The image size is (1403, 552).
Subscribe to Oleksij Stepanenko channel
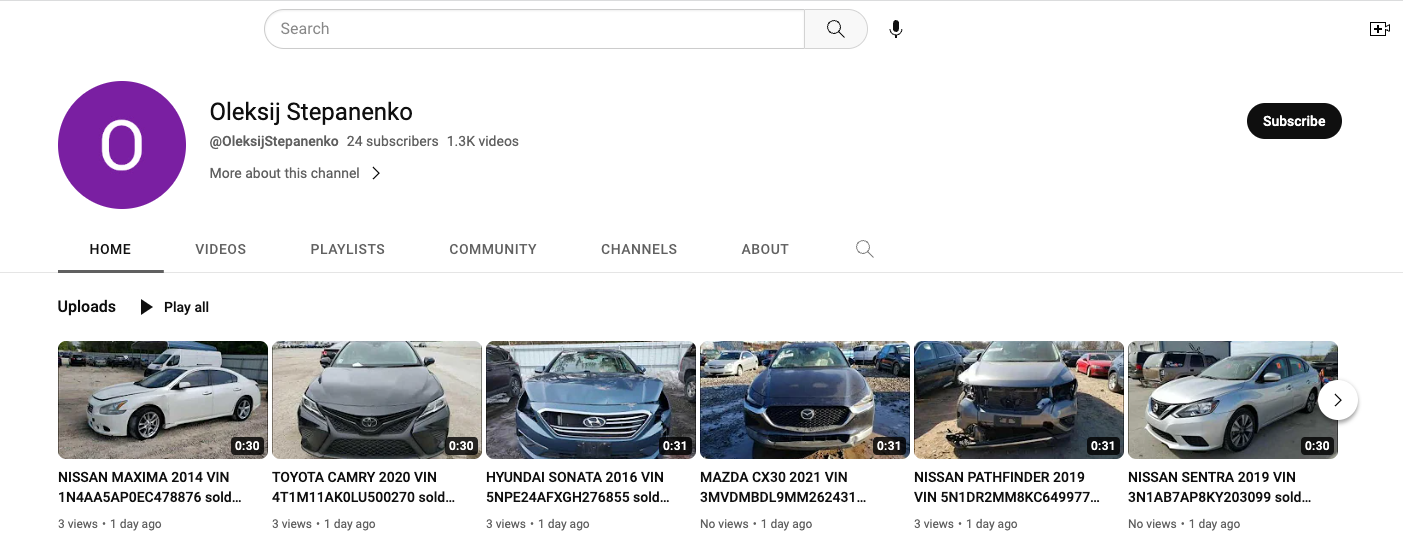coord(1293,121)
